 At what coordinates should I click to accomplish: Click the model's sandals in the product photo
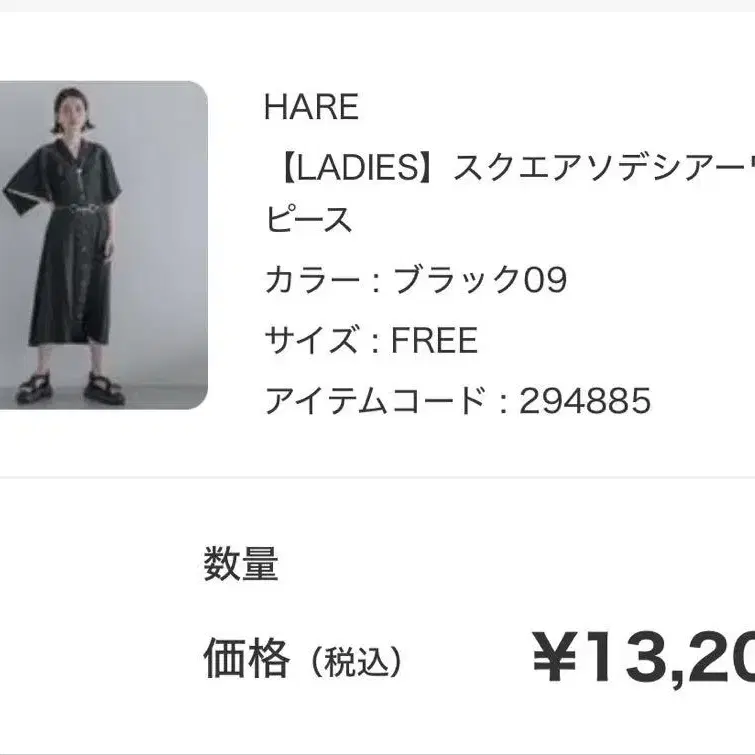click(x=71, y=388)
